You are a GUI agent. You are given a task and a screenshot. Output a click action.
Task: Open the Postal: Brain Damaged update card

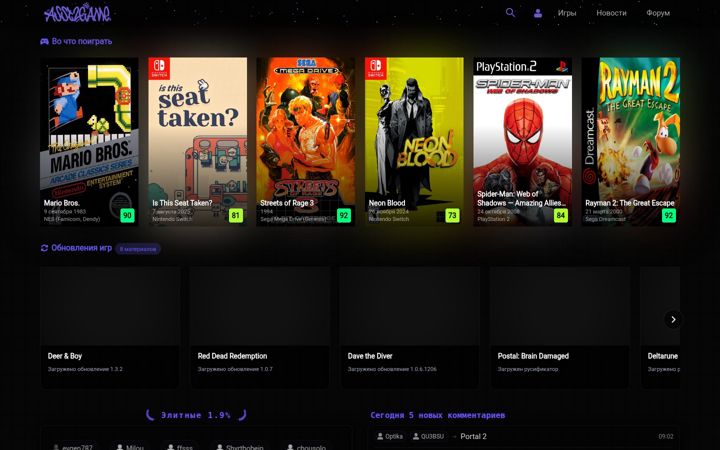(560, 327)
